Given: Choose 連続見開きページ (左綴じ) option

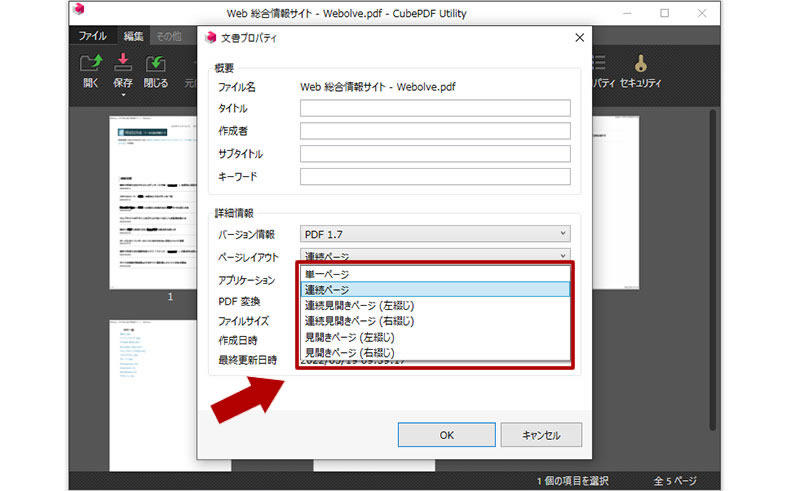Looking at the screenshot, I should 435,305.
